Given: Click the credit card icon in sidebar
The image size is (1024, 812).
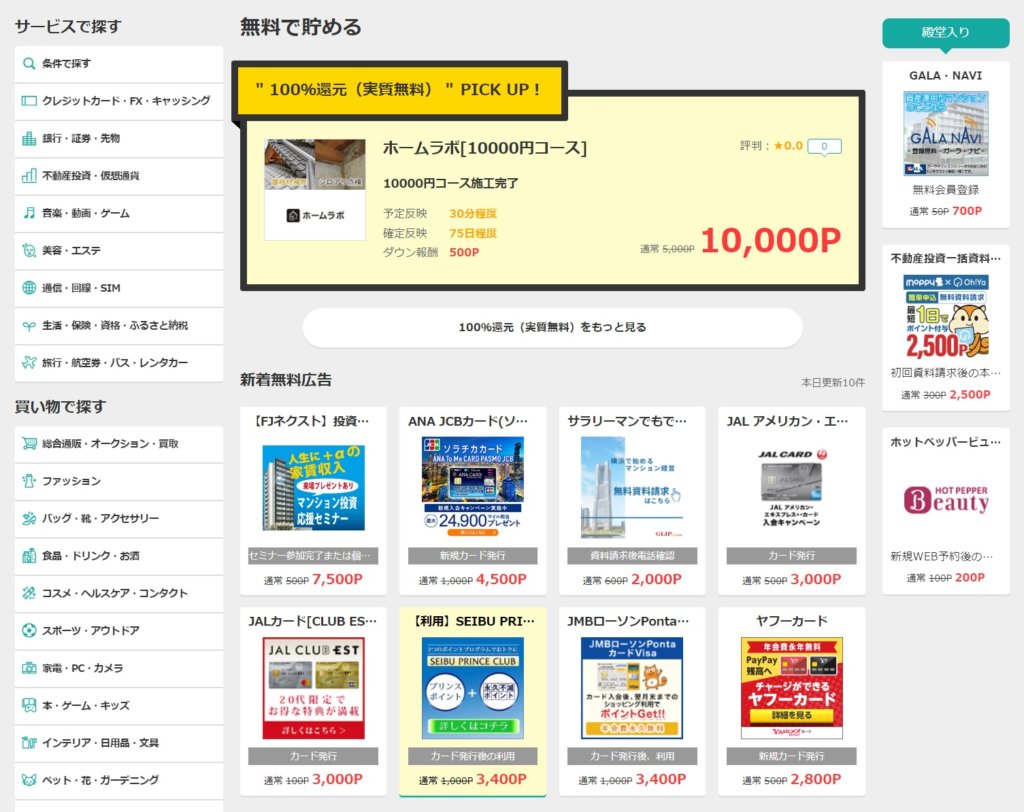Looking at the screenshot, I should (29, 101).
